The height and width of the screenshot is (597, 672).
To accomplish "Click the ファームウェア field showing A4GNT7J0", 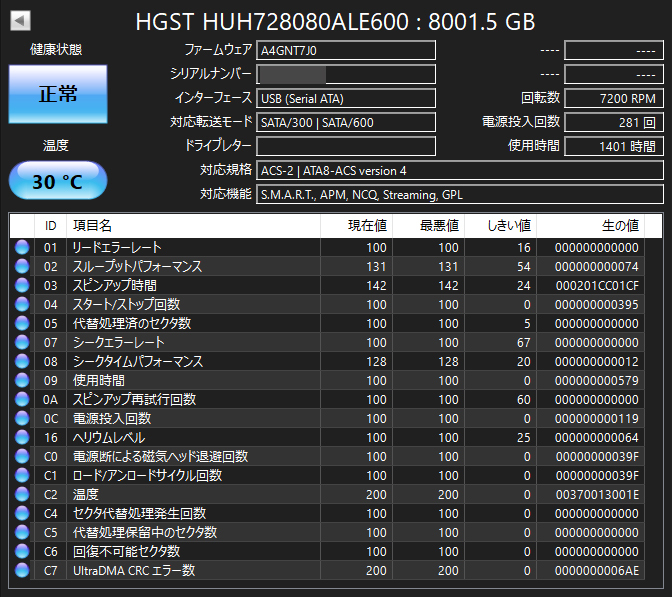I will (x=346, y=51).
